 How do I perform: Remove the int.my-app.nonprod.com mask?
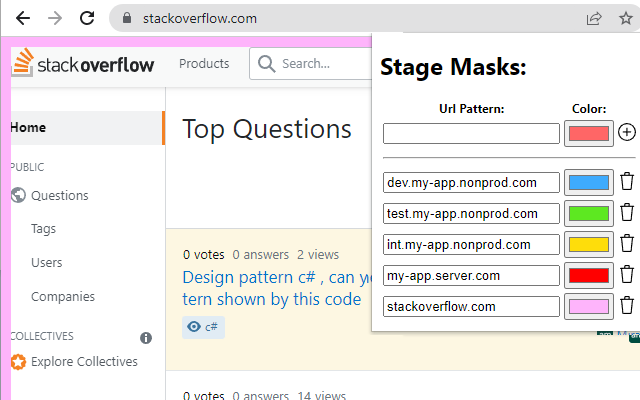tap(627, 244)
